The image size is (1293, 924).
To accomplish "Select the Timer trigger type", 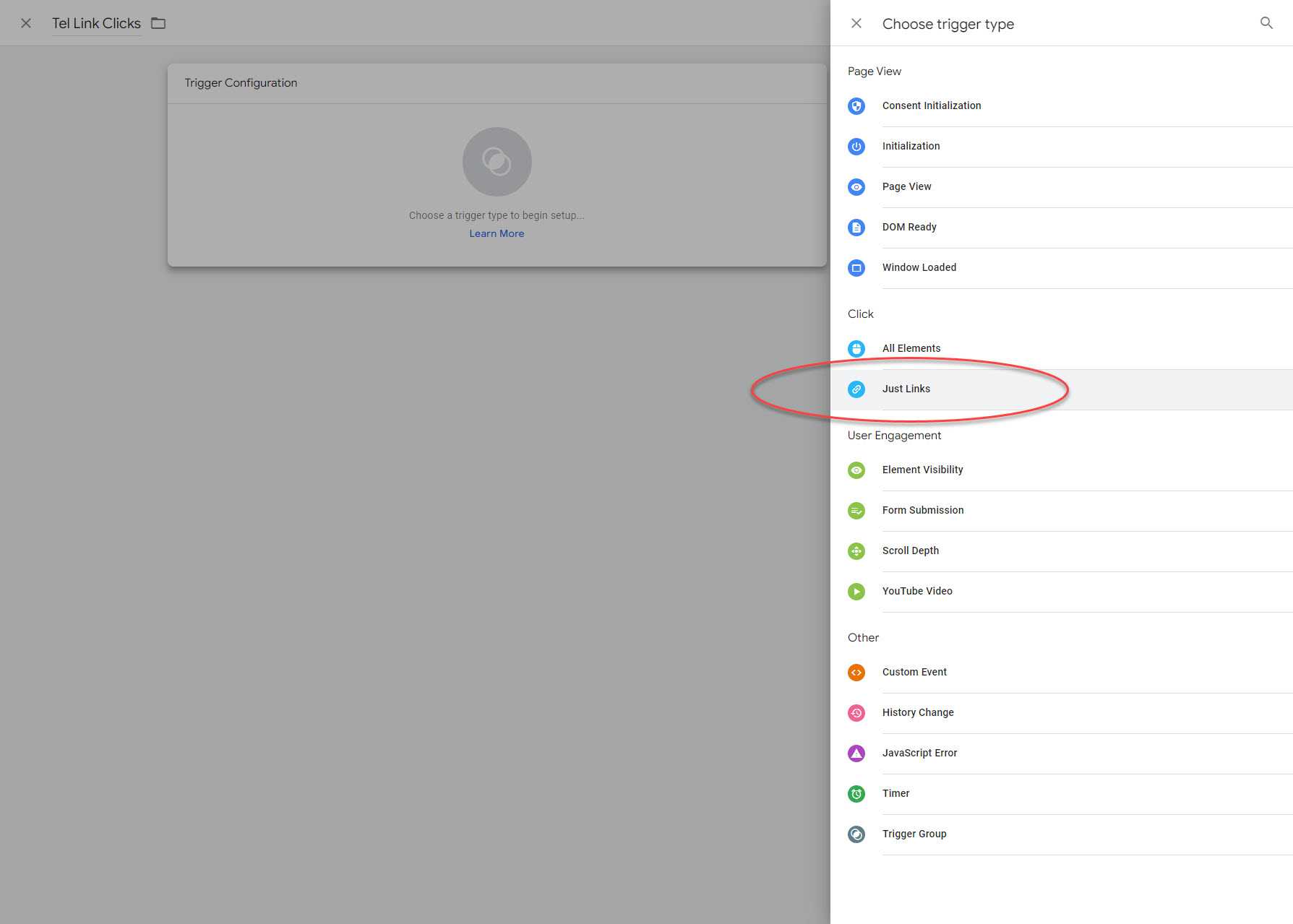I will pos(895,793).
